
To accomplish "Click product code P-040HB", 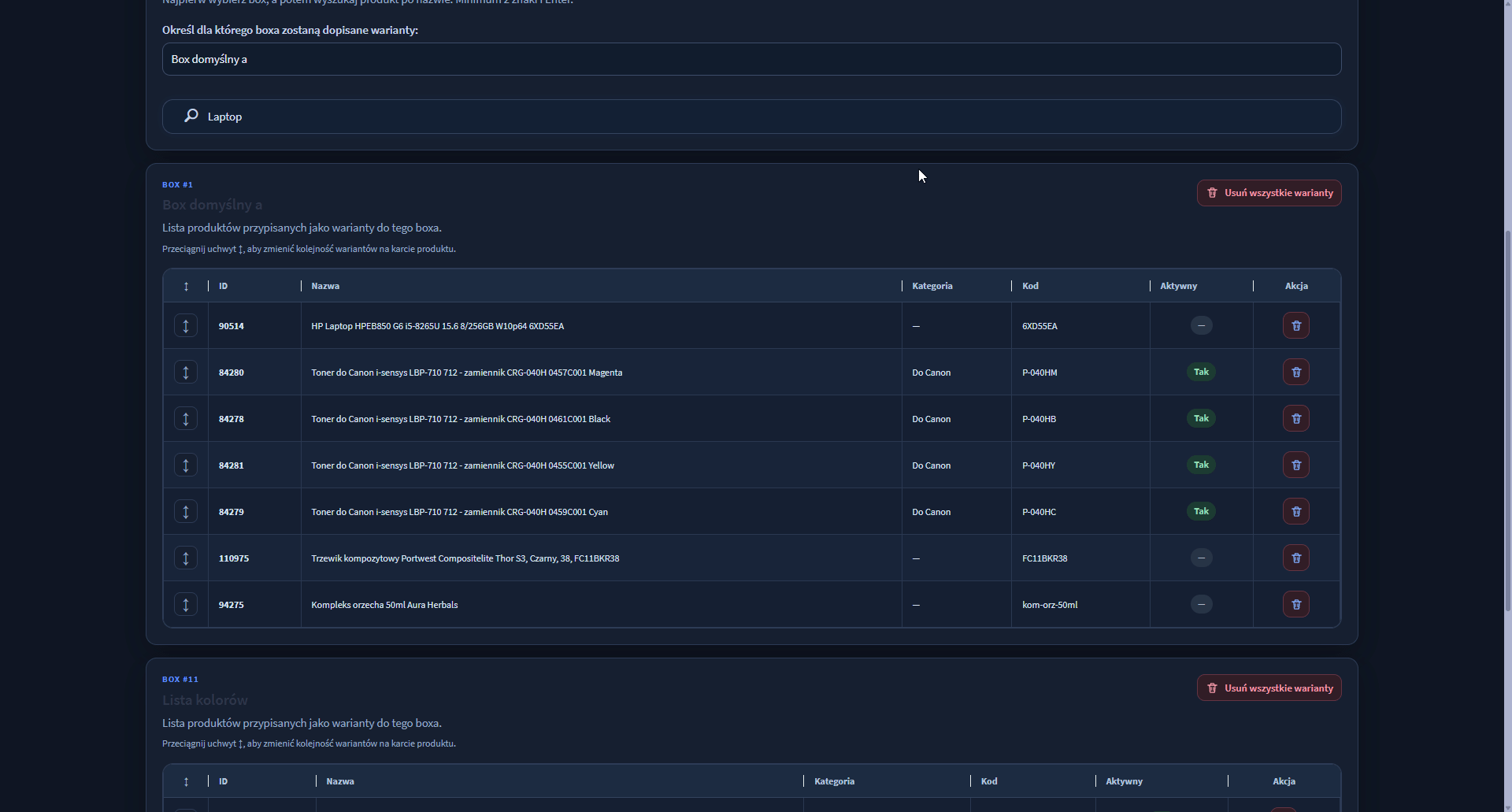I will [1039, 419].
